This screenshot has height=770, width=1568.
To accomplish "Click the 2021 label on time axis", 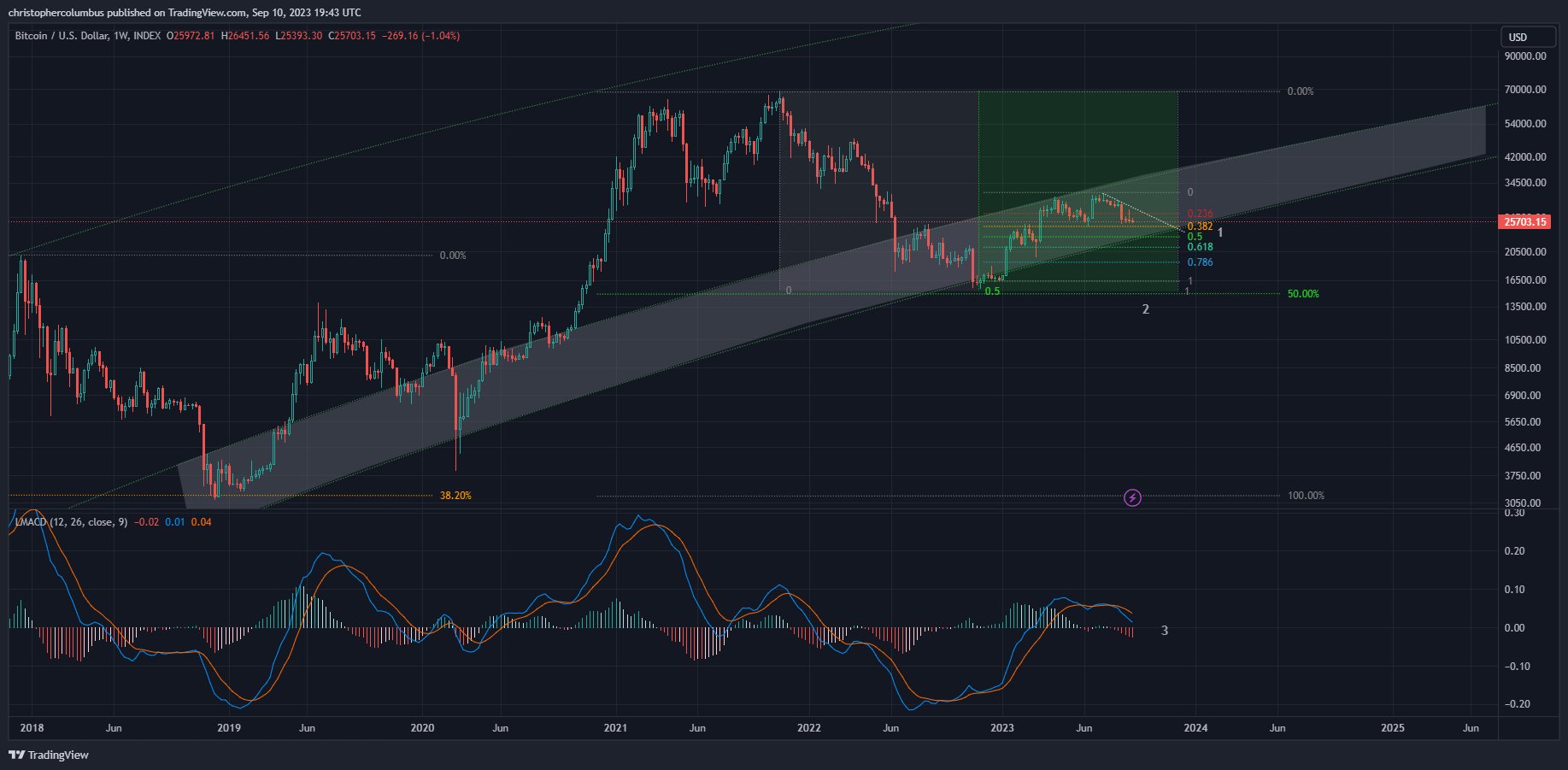I will pyautogui.click(x=615, y=728).
